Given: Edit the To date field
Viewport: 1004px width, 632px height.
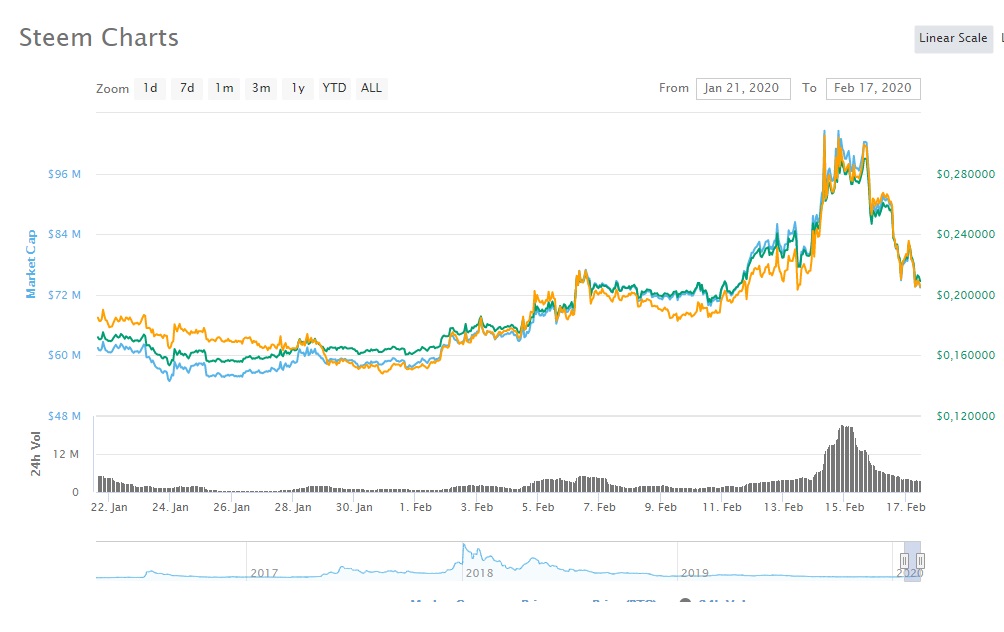Looking at the screenshot, I should [873, 88].
